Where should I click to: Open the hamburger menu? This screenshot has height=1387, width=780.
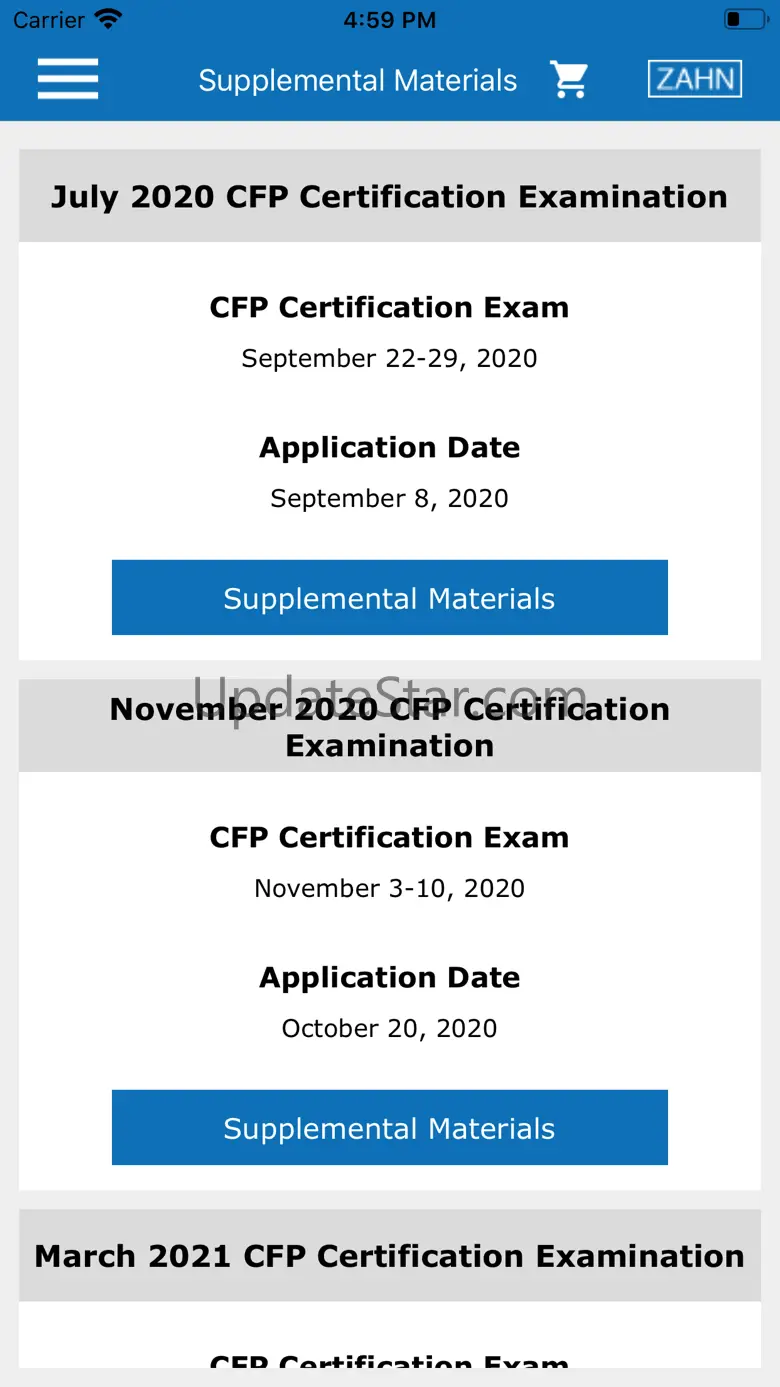click(68, 79)
